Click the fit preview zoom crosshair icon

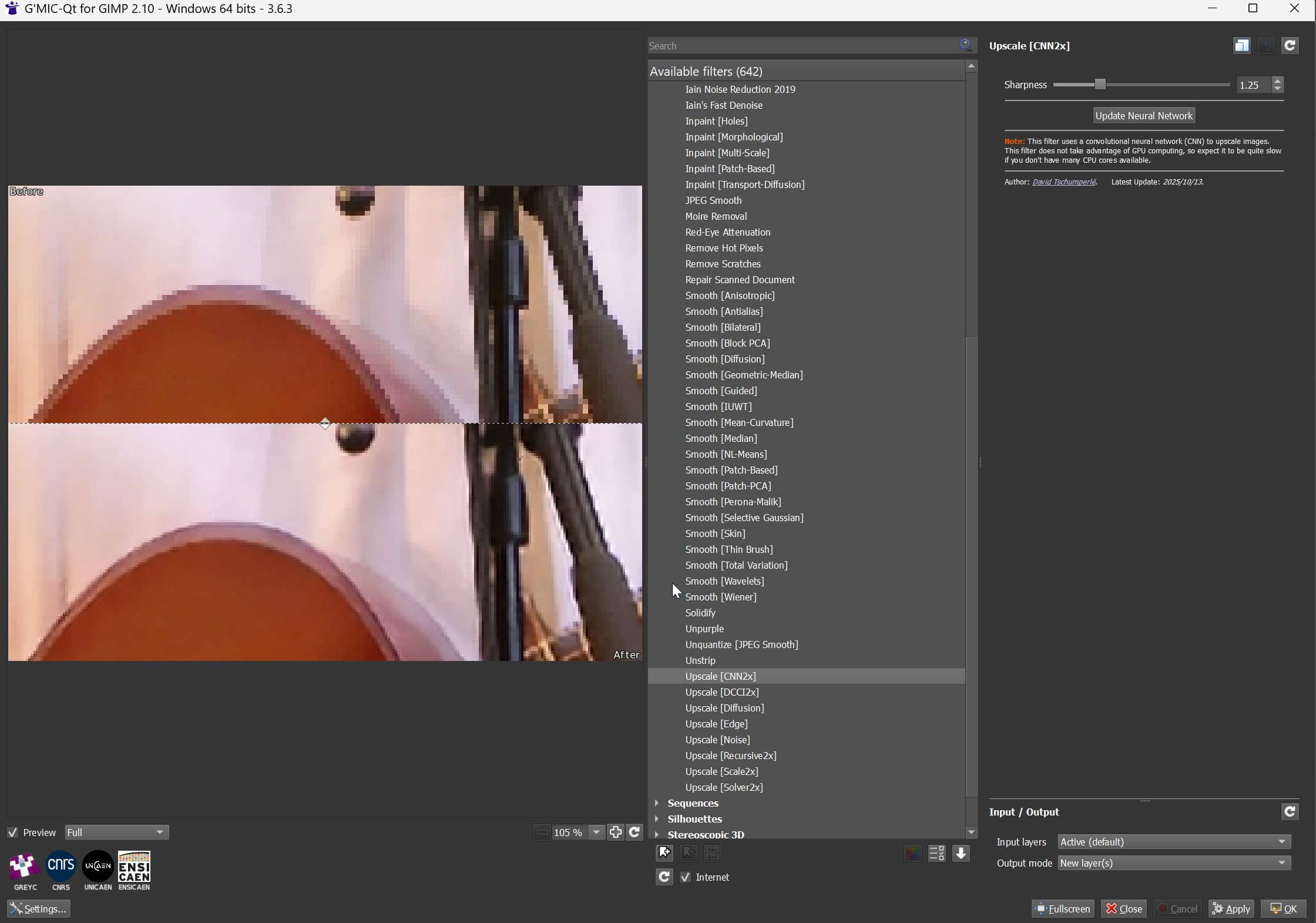[615, 833]
